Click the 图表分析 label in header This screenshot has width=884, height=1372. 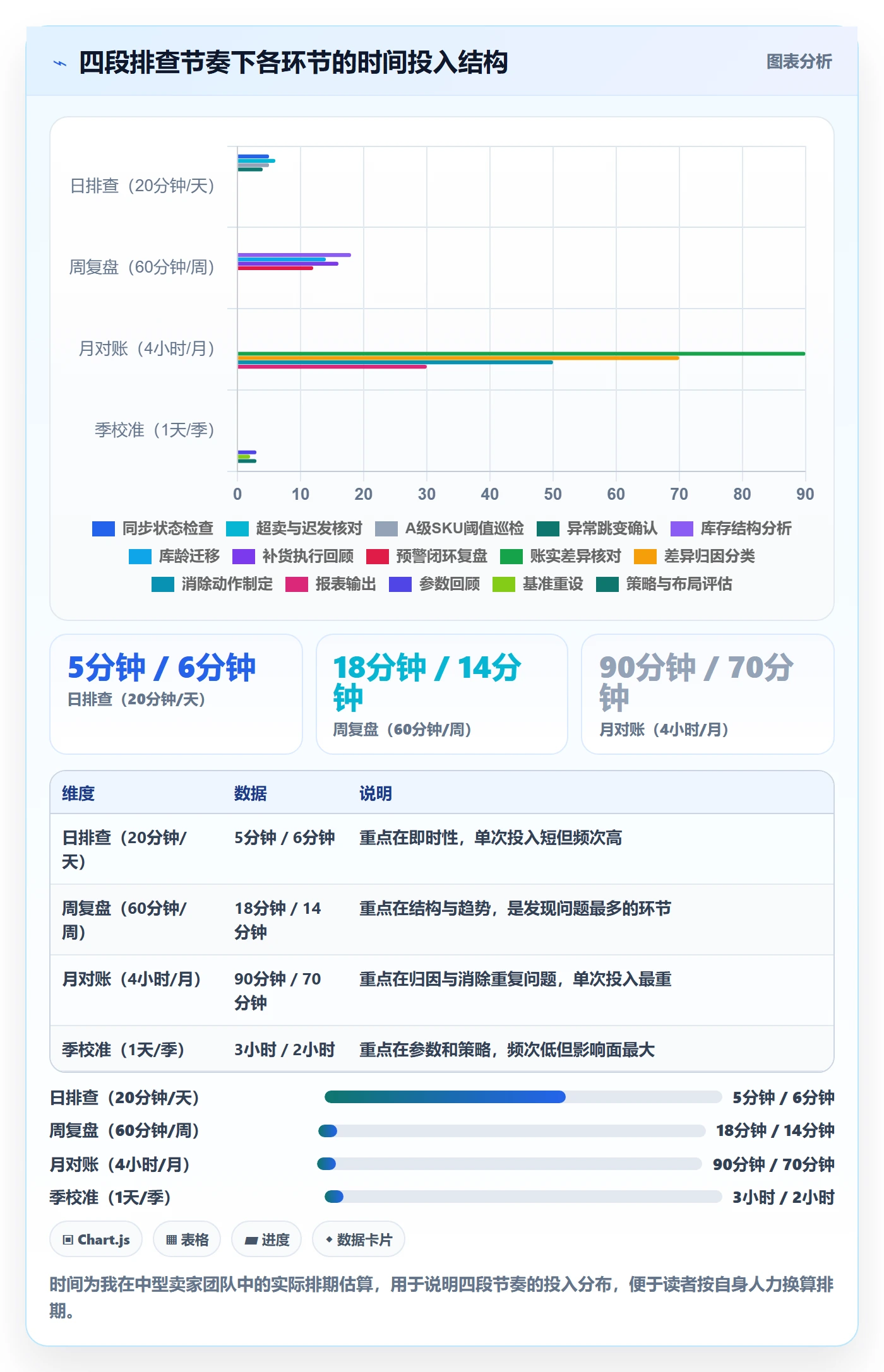click(x=799, y=62)
